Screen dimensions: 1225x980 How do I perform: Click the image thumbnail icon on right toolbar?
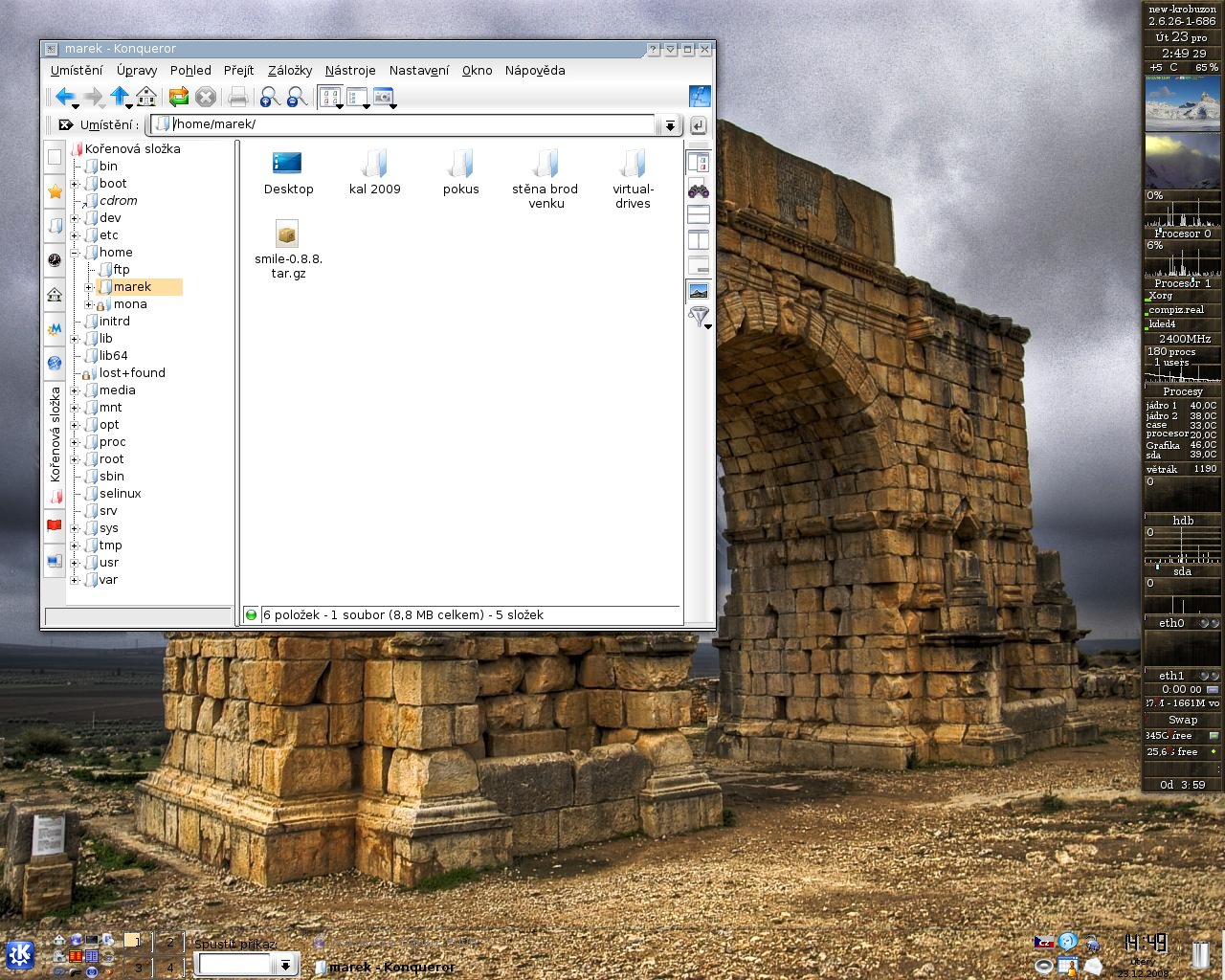(699, 291)
